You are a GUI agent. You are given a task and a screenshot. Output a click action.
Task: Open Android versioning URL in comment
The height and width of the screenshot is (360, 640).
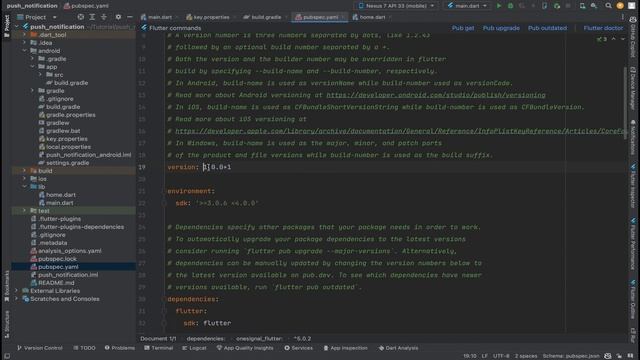[x=436, y=95]
